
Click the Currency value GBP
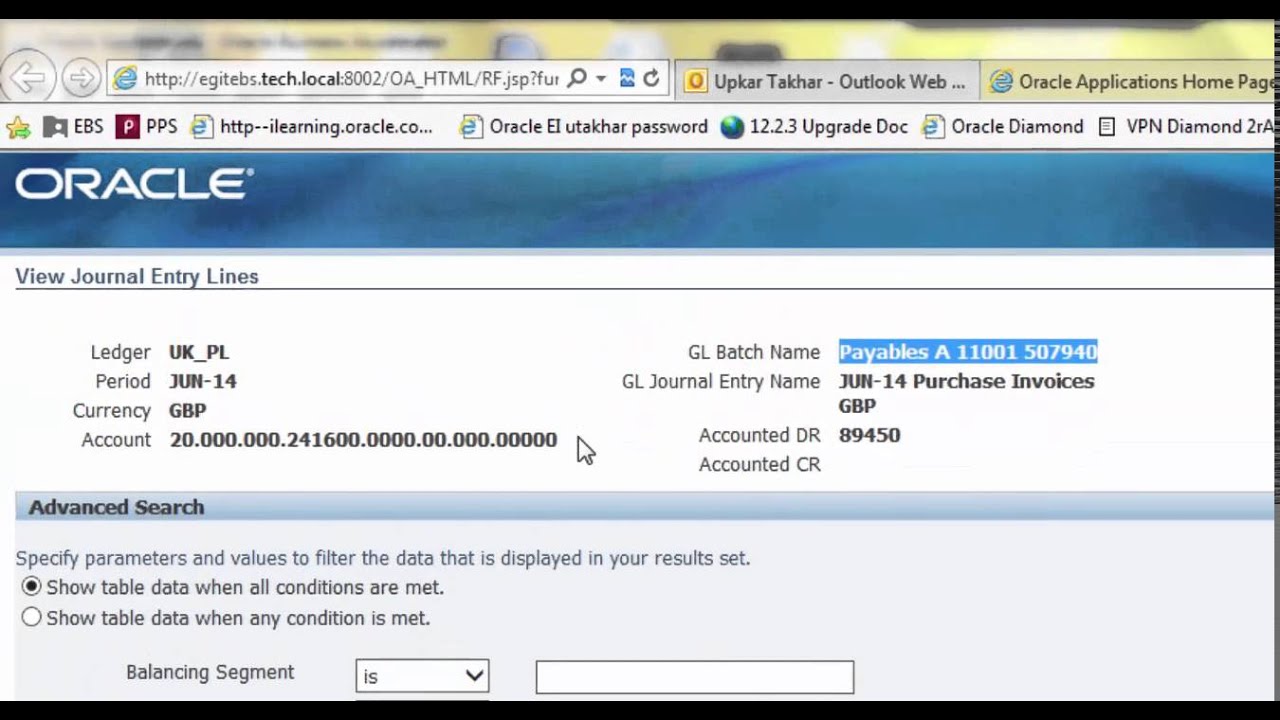pyautogui.click(x=188, y=410)
